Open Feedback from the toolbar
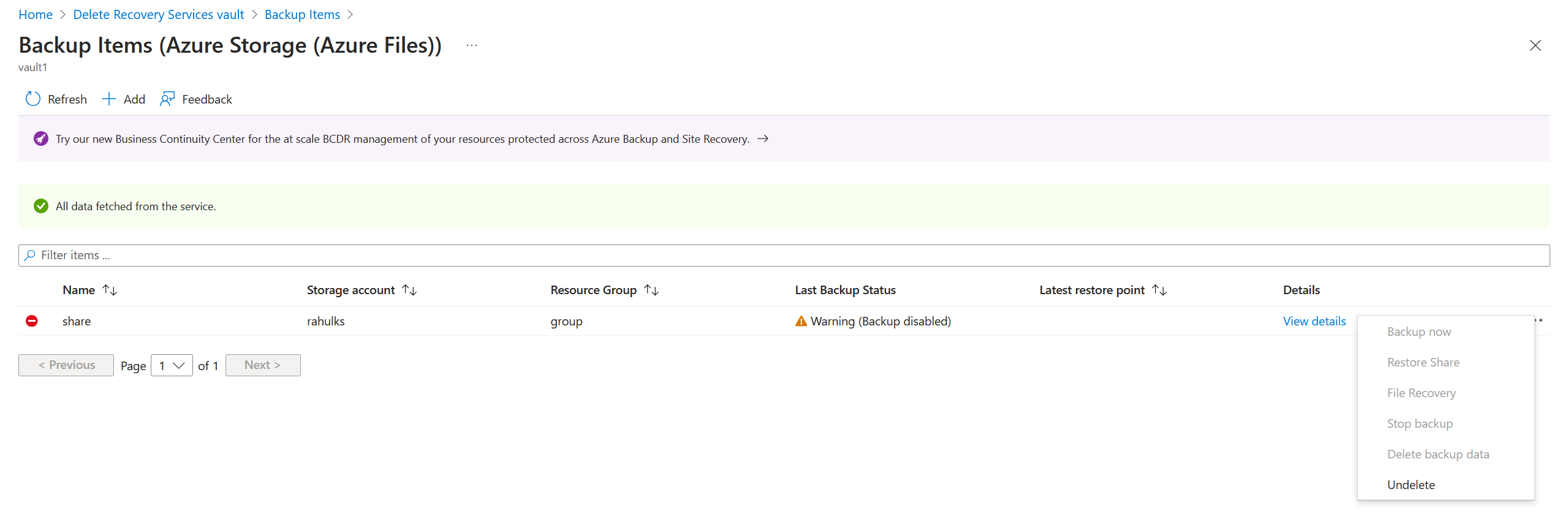Viewport: 1568px width, 516px height. coord(195,99)
